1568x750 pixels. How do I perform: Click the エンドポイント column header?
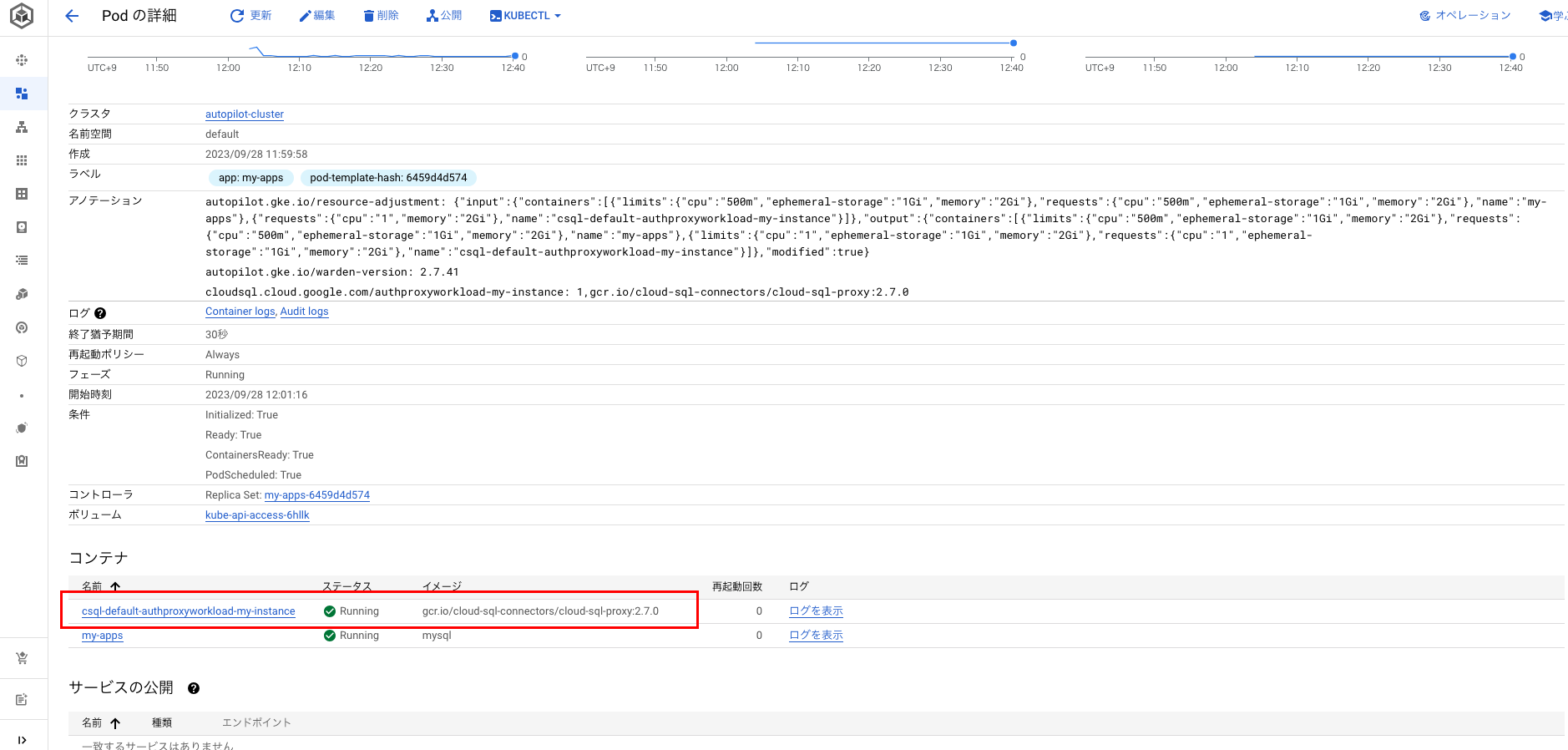(x=256, y=723)
